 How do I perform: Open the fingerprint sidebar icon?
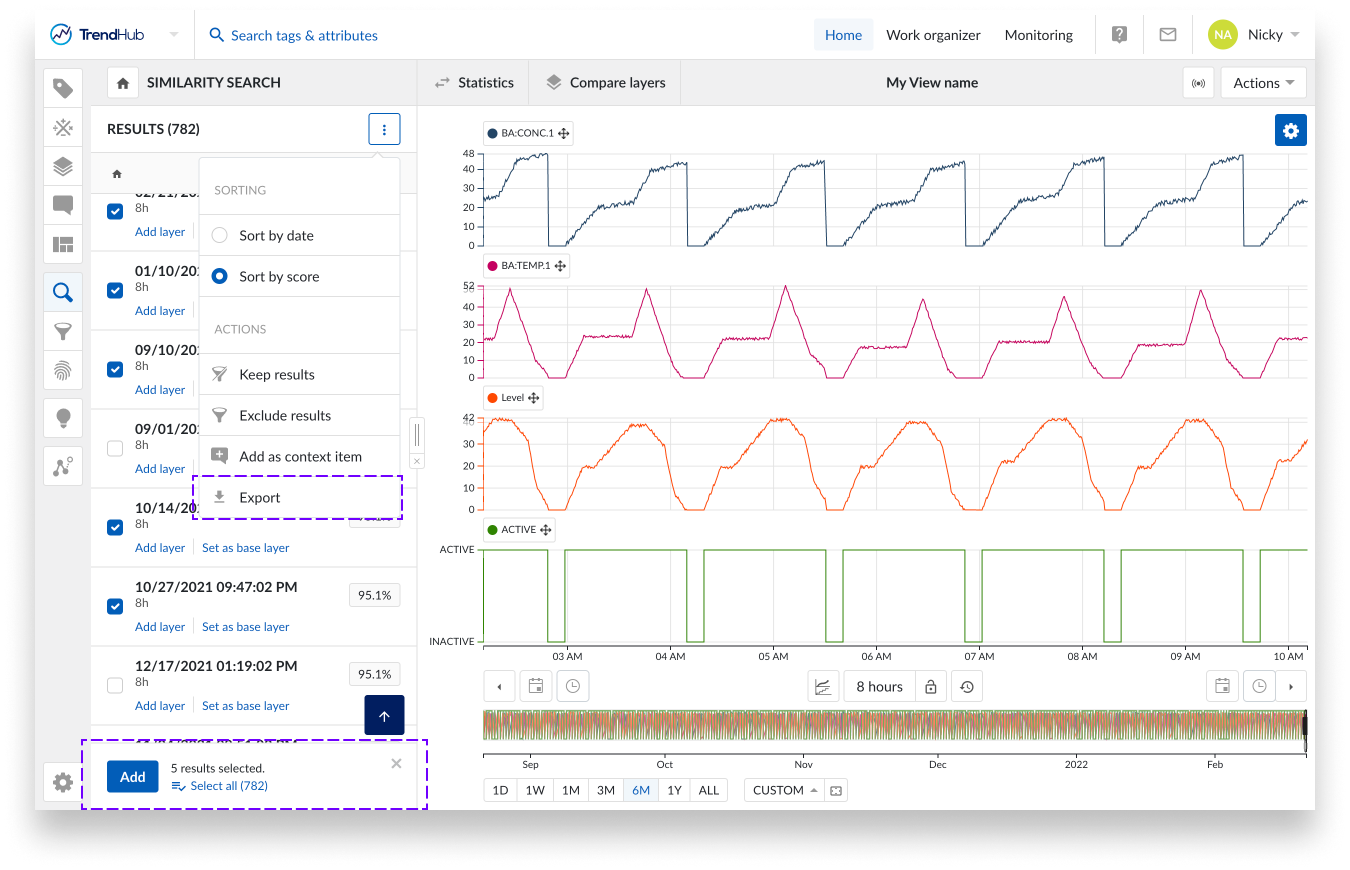63,371
